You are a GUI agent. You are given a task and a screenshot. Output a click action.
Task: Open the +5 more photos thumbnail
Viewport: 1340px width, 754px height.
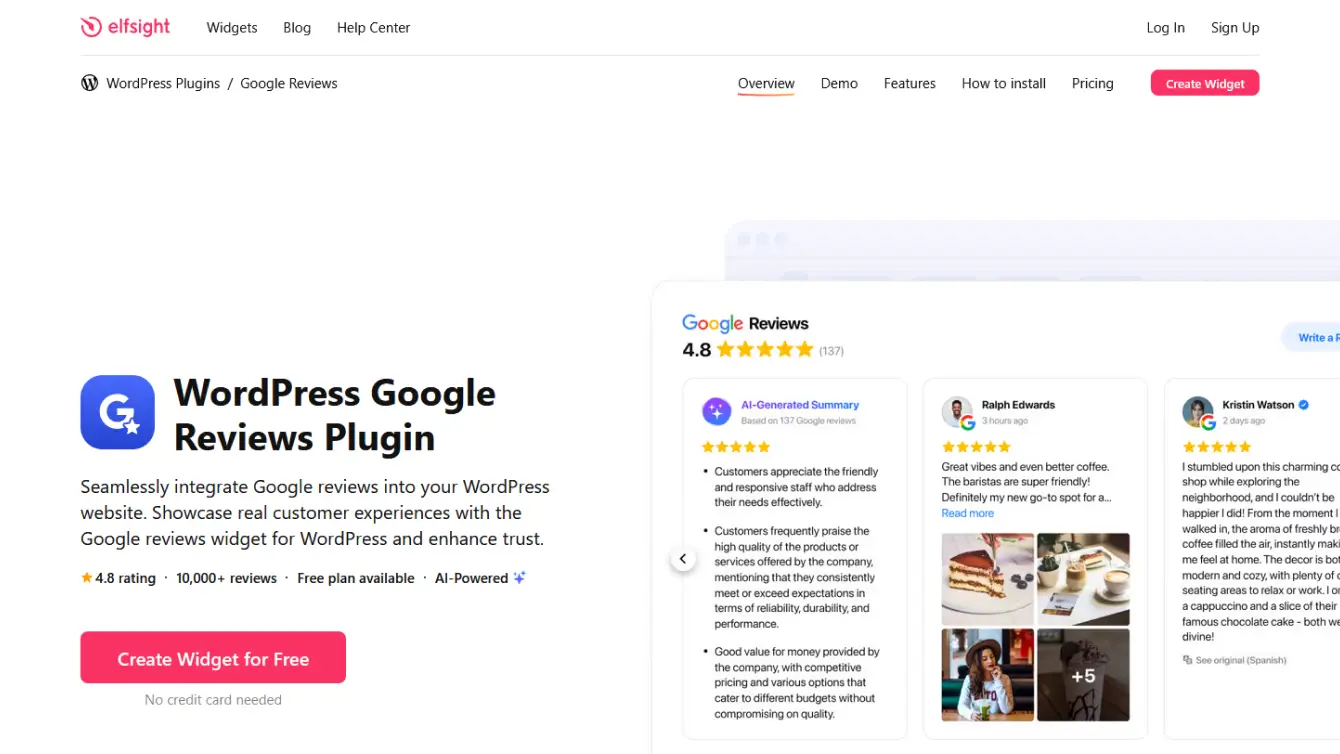[x=1083, y=675]
